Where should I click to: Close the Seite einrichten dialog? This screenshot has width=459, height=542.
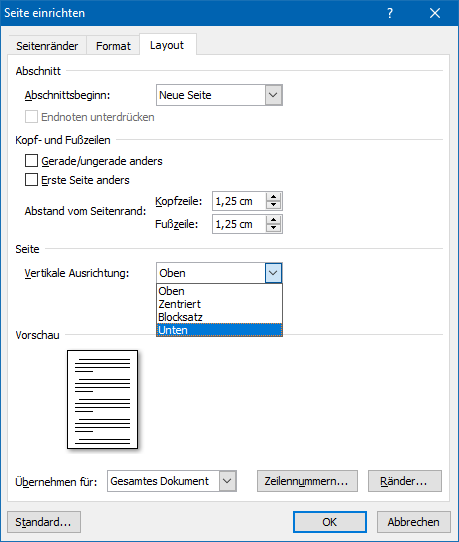435,13
